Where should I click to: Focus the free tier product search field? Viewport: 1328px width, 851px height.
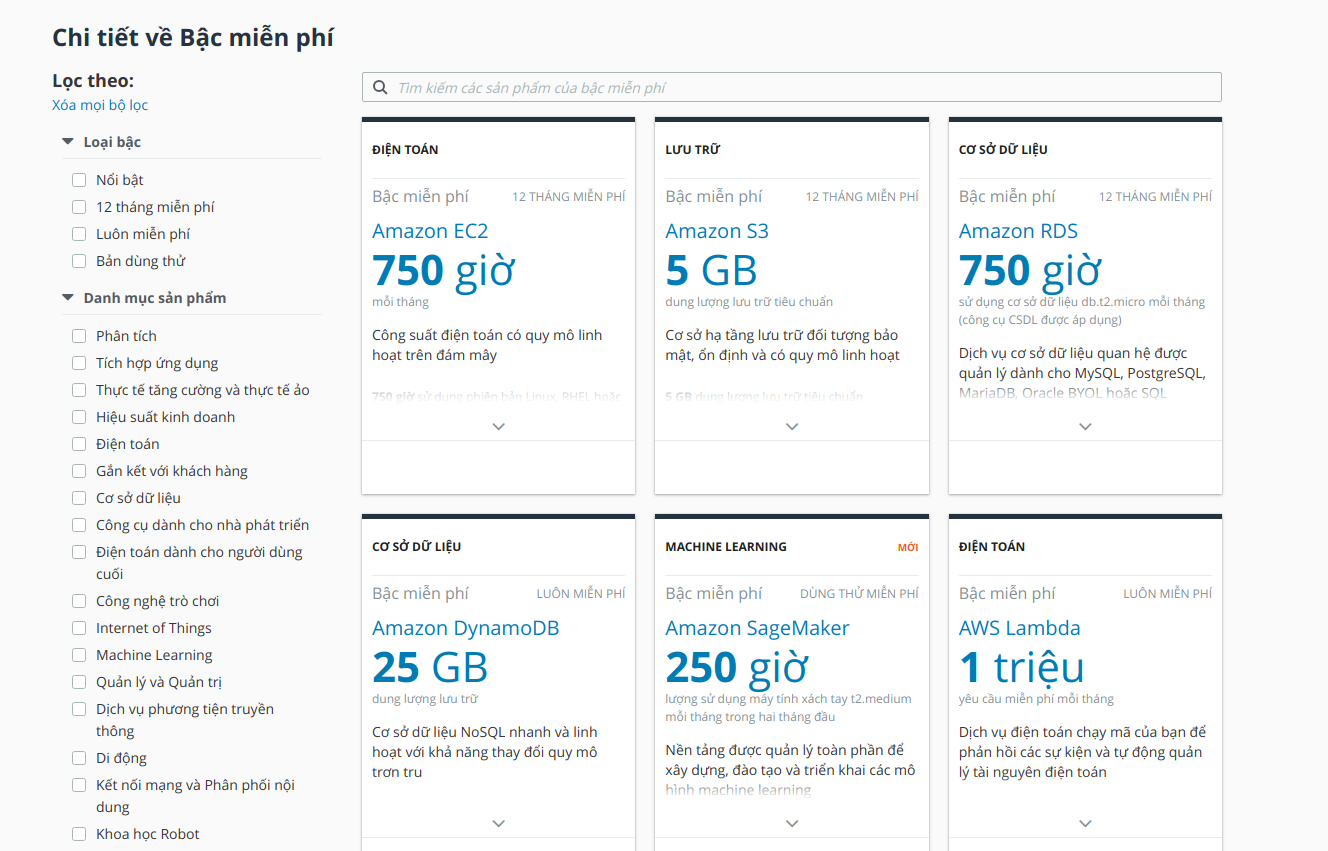point(800,88)
